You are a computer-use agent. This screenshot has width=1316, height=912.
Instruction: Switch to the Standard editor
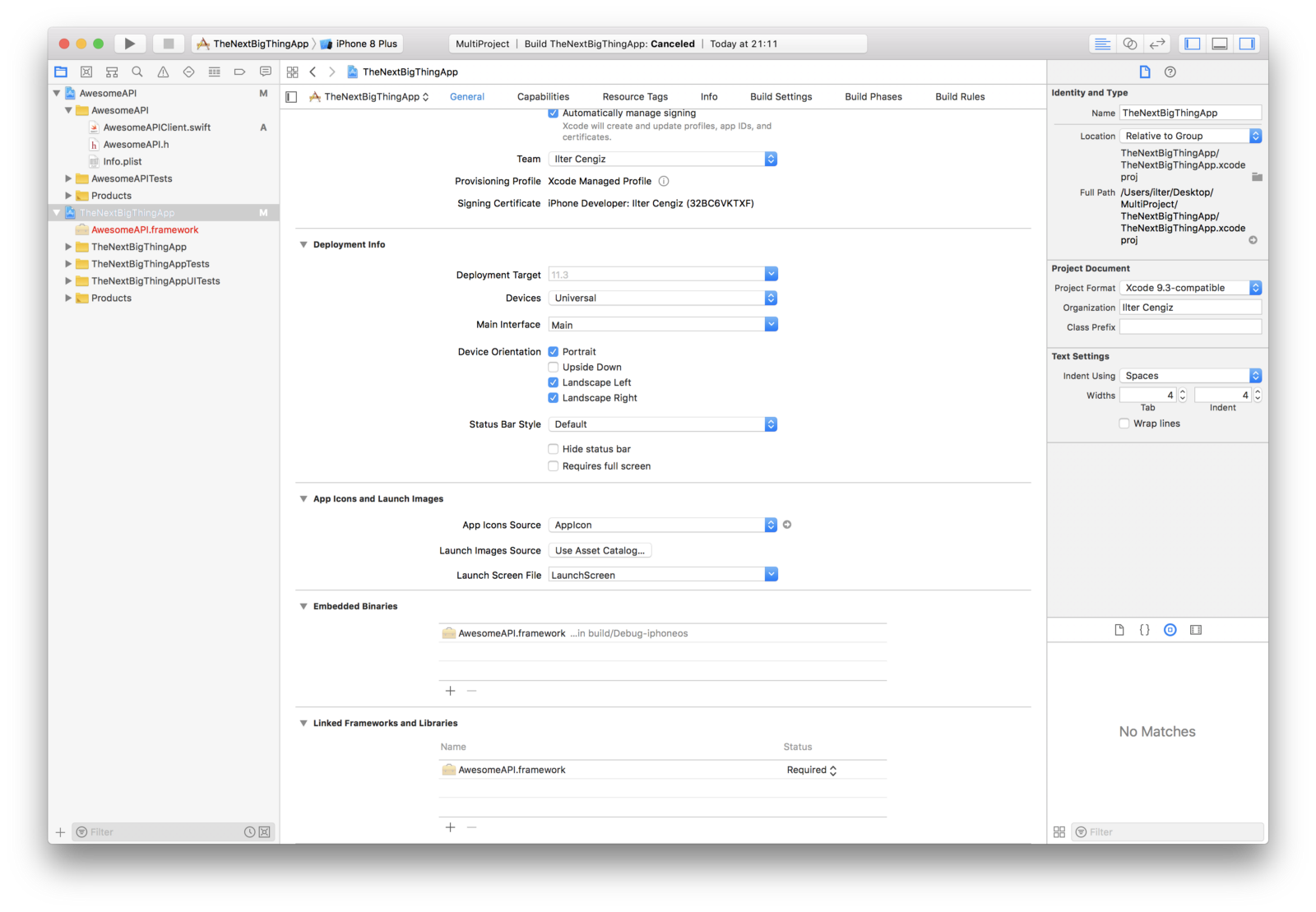click(x=1102, y=44)
